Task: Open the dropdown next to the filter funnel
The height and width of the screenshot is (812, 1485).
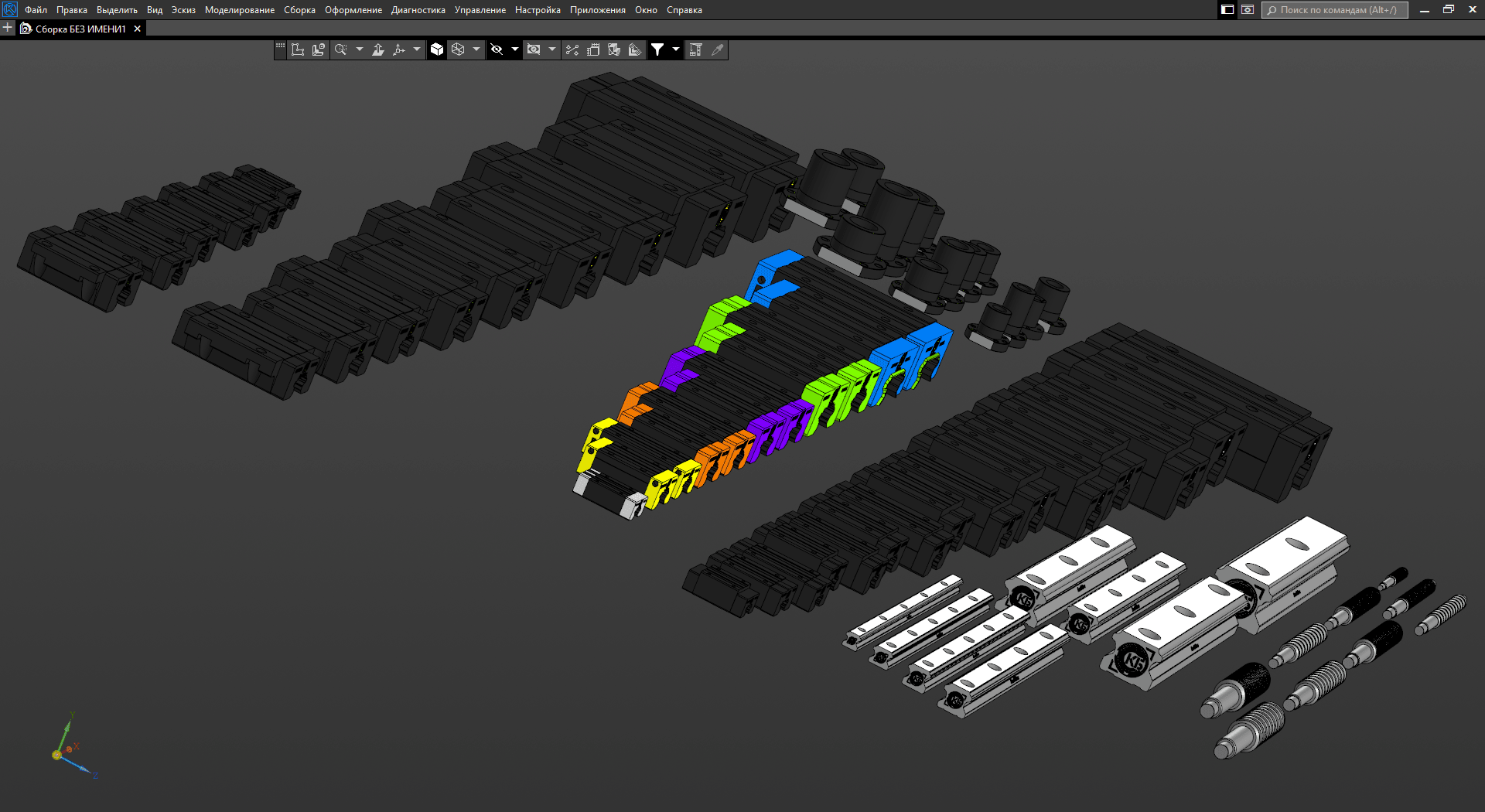Action: click(676, 49)
